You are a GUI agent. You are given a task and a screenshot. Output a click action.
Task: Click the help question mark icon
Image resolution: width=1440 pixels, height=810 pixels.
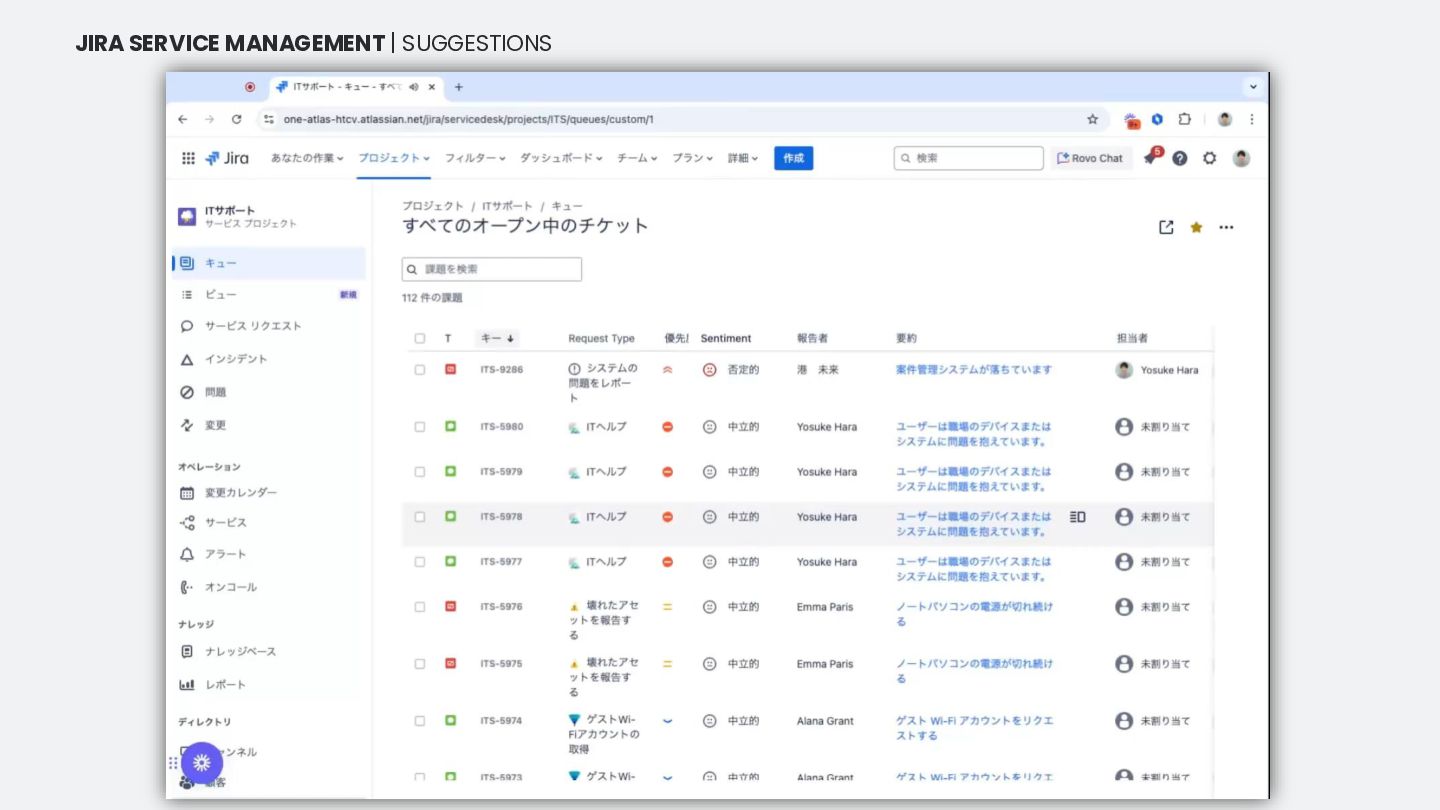[1180, 158]
